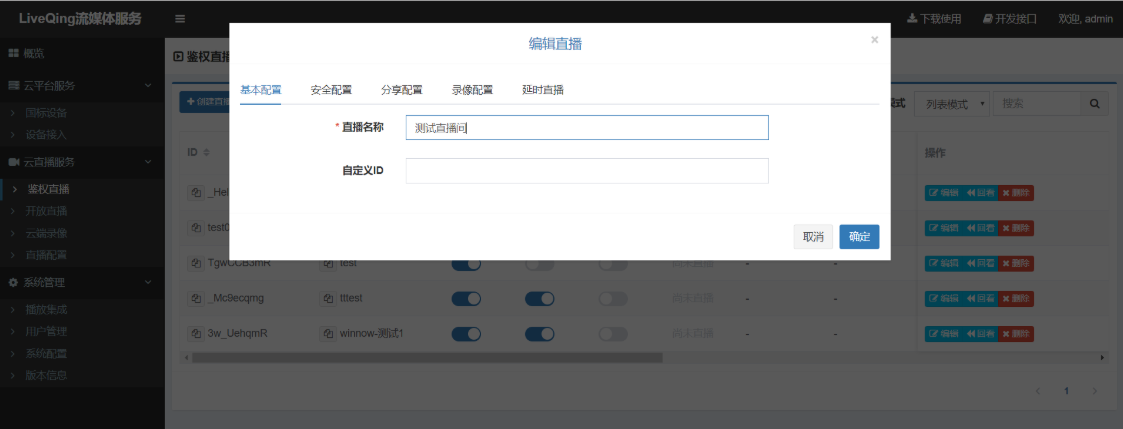Close the 编辑直播 dialog with X
This screenshot has width=1123, height=429.
click(x=874, y=40)
